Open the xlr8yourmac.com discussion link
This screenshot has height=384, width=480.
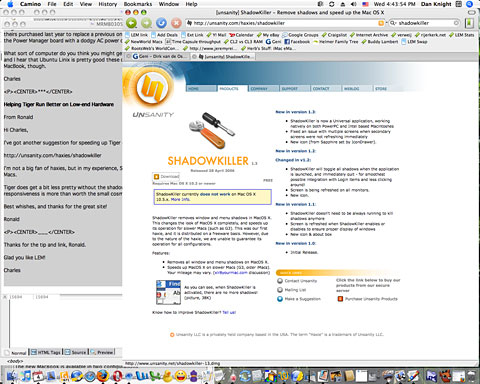tap(230, 273)
